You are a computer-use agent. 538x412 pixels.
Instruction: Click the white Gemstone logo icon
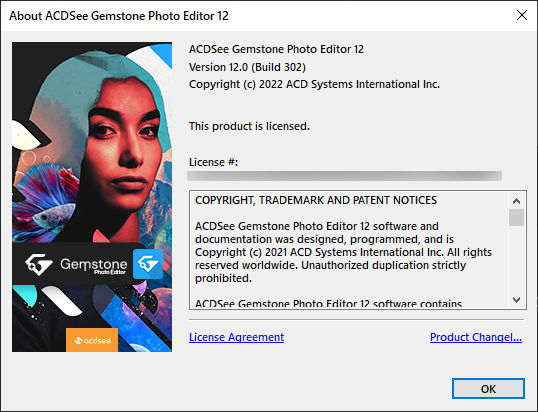38,264
